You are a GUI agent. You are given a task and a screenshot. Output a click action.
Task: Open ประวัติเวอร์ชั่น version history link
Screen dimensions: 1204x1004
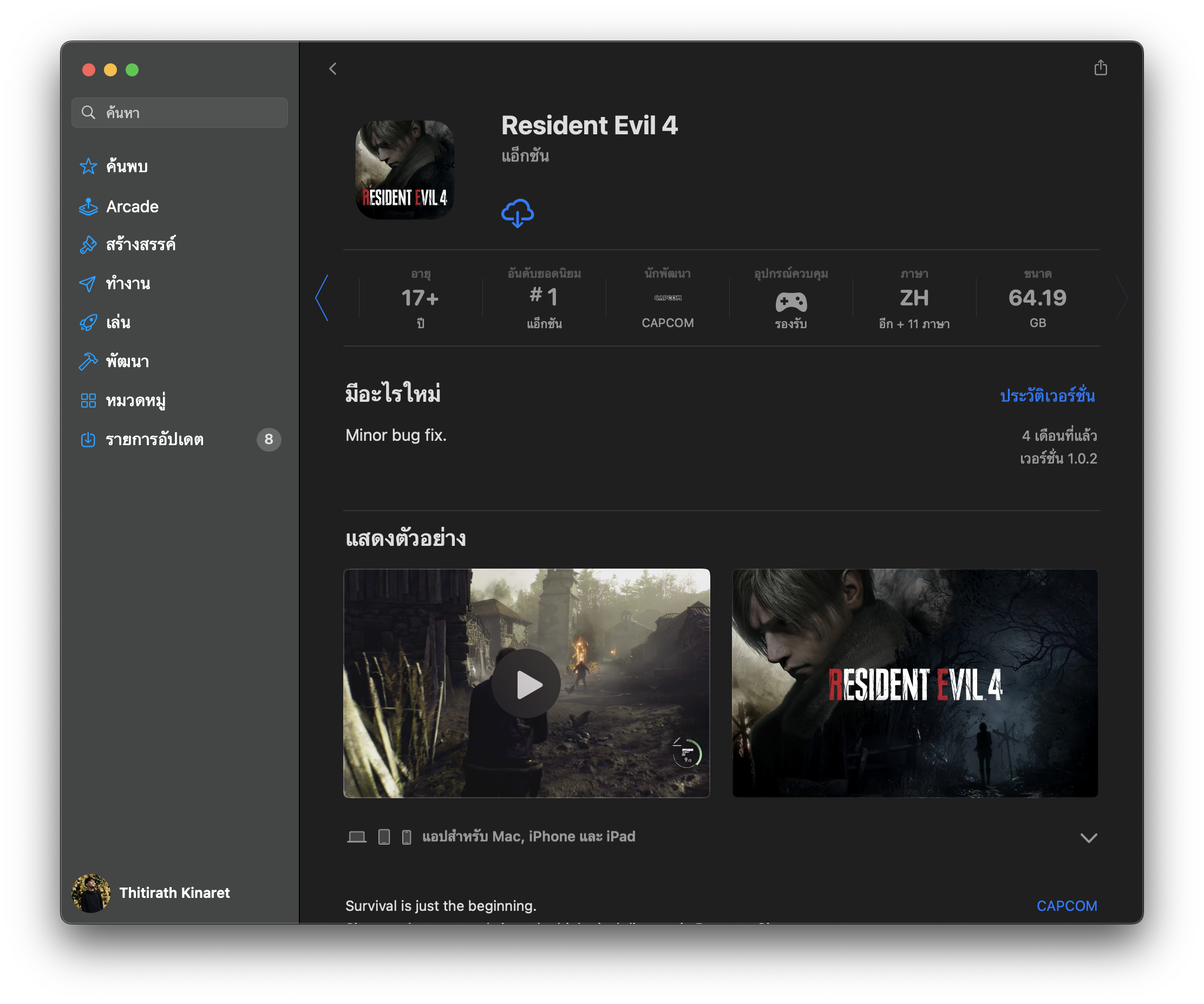[1047, 396]
